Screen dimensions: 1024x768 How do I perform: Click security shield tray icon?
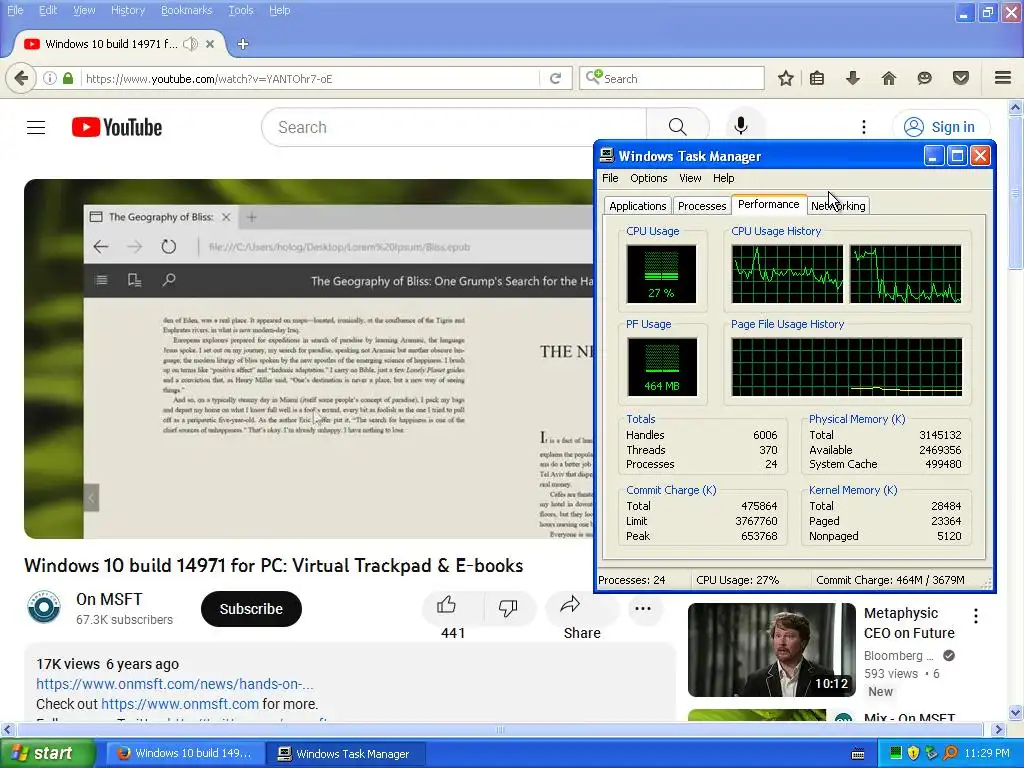[x=913, y=753]
